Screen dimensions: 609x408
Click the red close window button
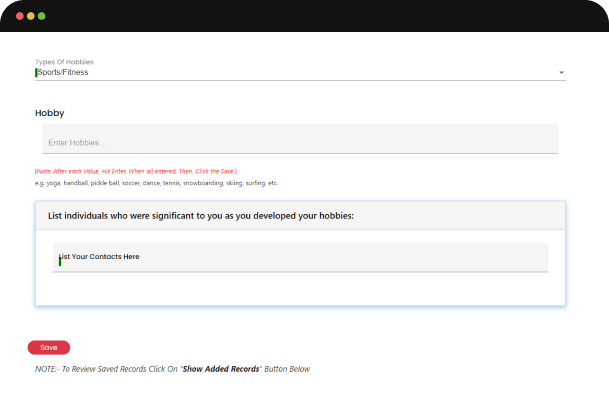pos(18,17)
